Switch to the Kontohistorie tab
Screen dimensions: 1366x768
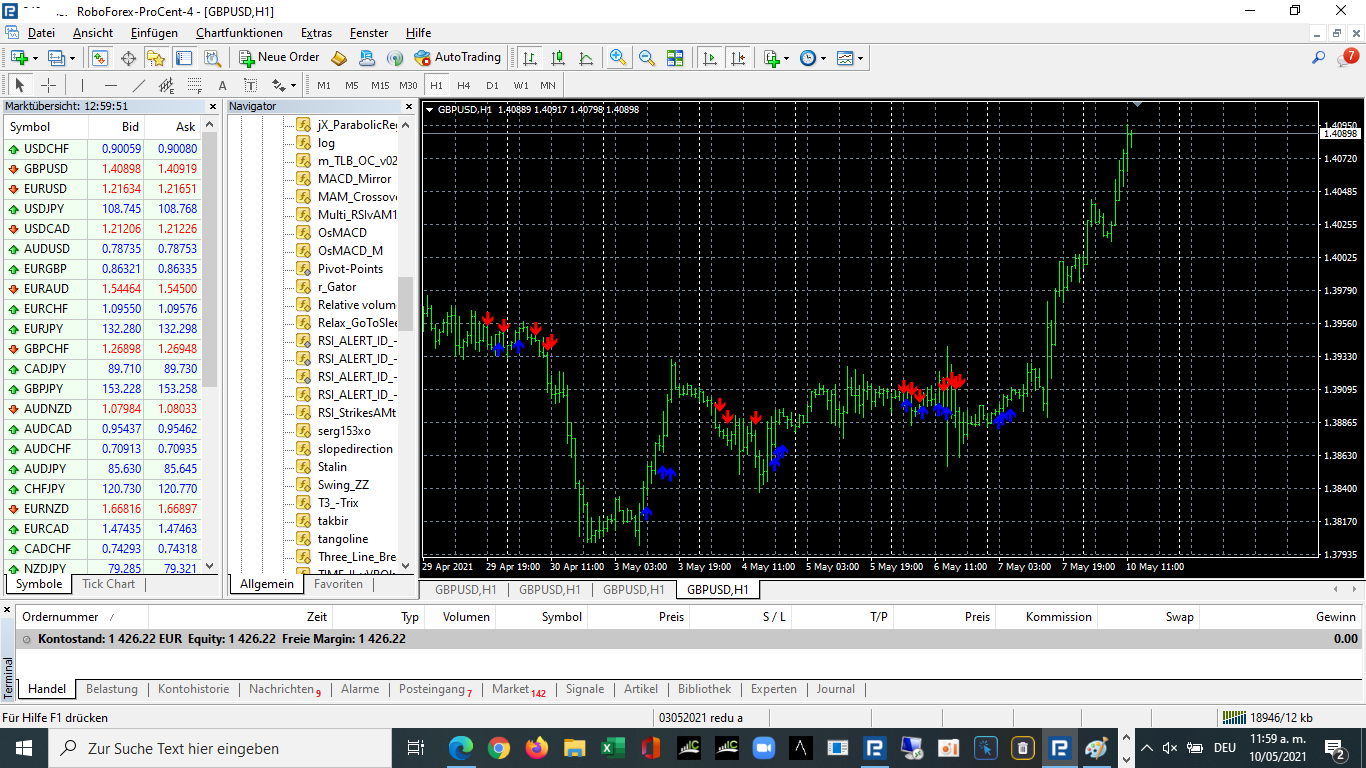pos(193,689)
